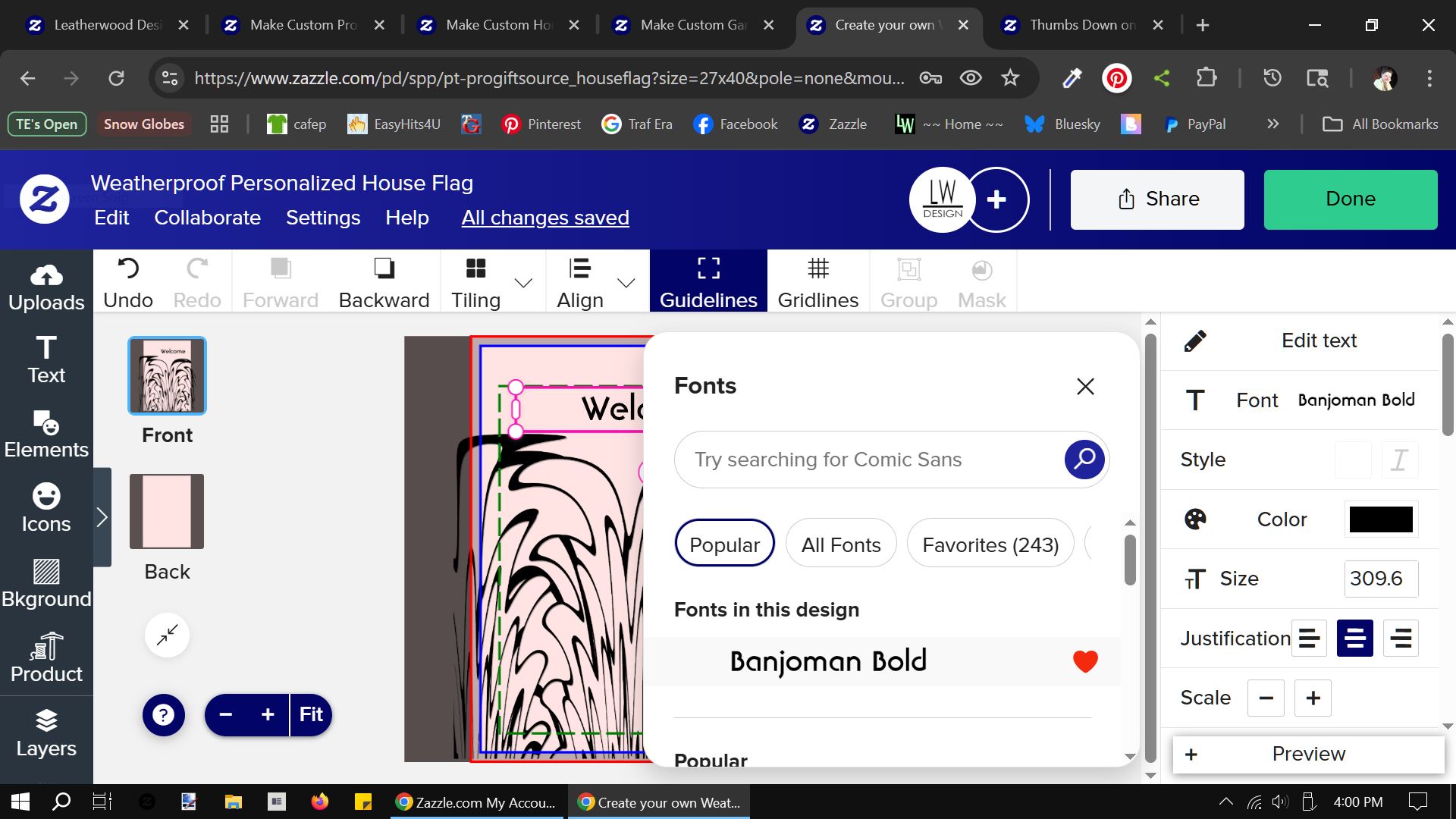Image resolution: width=1456 pixels, height=819 pixels.
Task: Toggle Guidelines off
Action: click(x=708, y=282)
